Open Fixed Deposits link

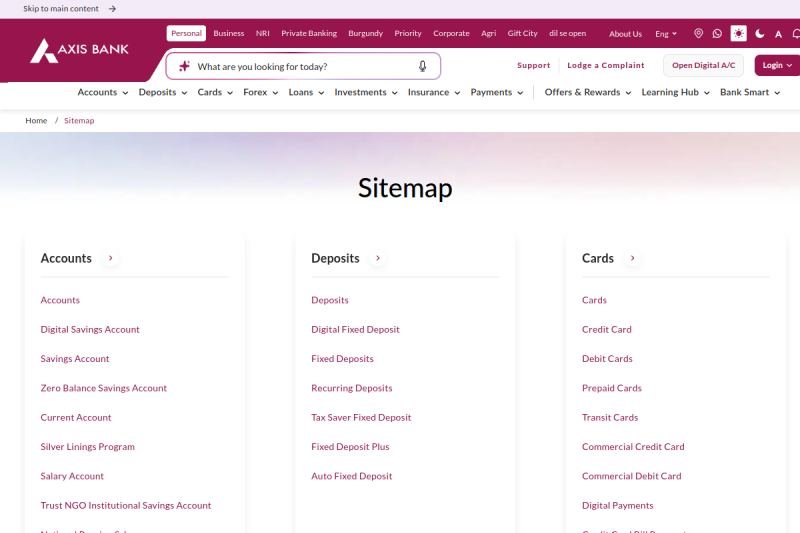pyautogui.click(x=342, y=359)
